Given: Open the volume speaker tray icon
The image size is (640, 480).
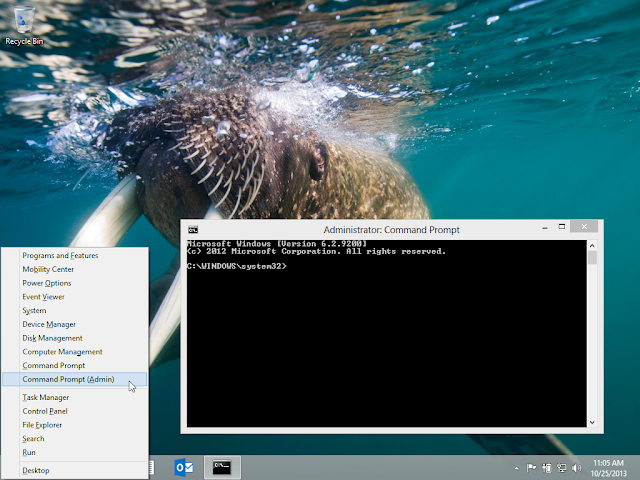Looking at the screenshot, I should 576,468.
